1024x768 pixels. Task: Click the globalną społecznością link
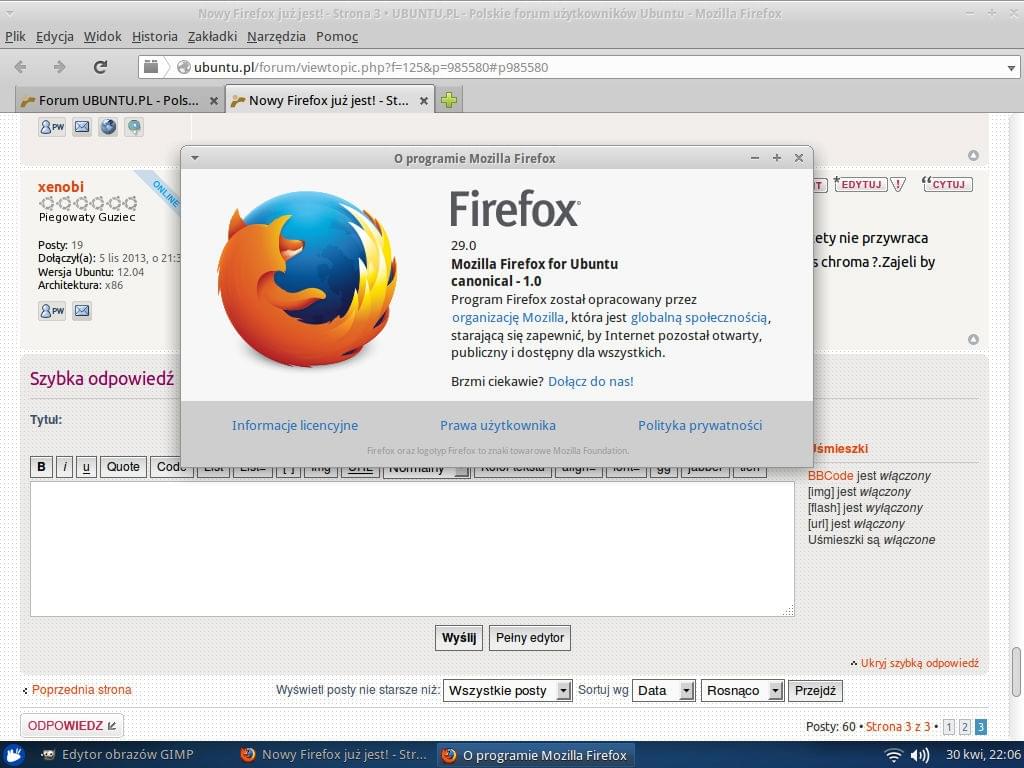(x=699, y=317)
